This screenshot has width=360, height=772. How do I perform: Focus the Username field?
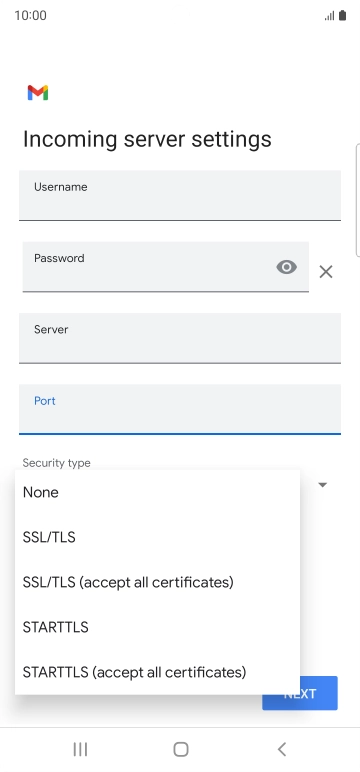tap(180, 195)
